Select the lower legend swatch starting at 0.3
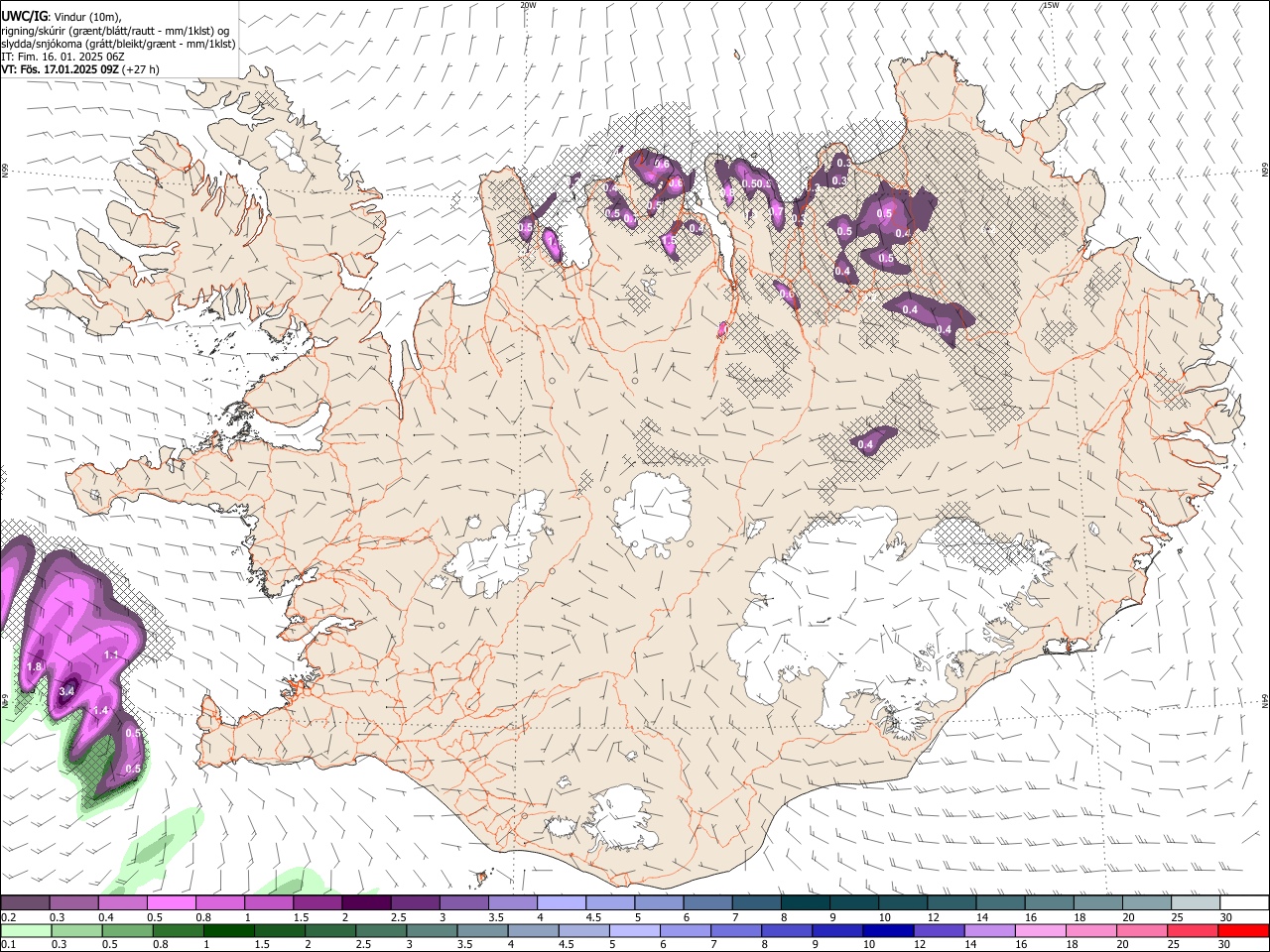Viewport: 1270px width, 952px height. tap(76, 930)
